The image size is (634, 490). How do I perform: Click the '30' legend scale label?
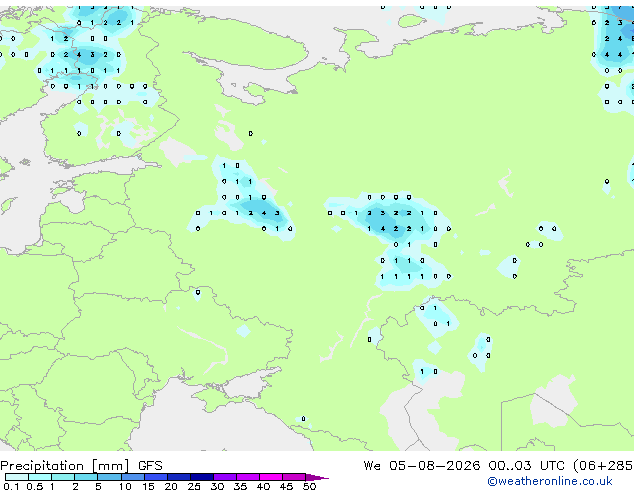tap(218, 486)
